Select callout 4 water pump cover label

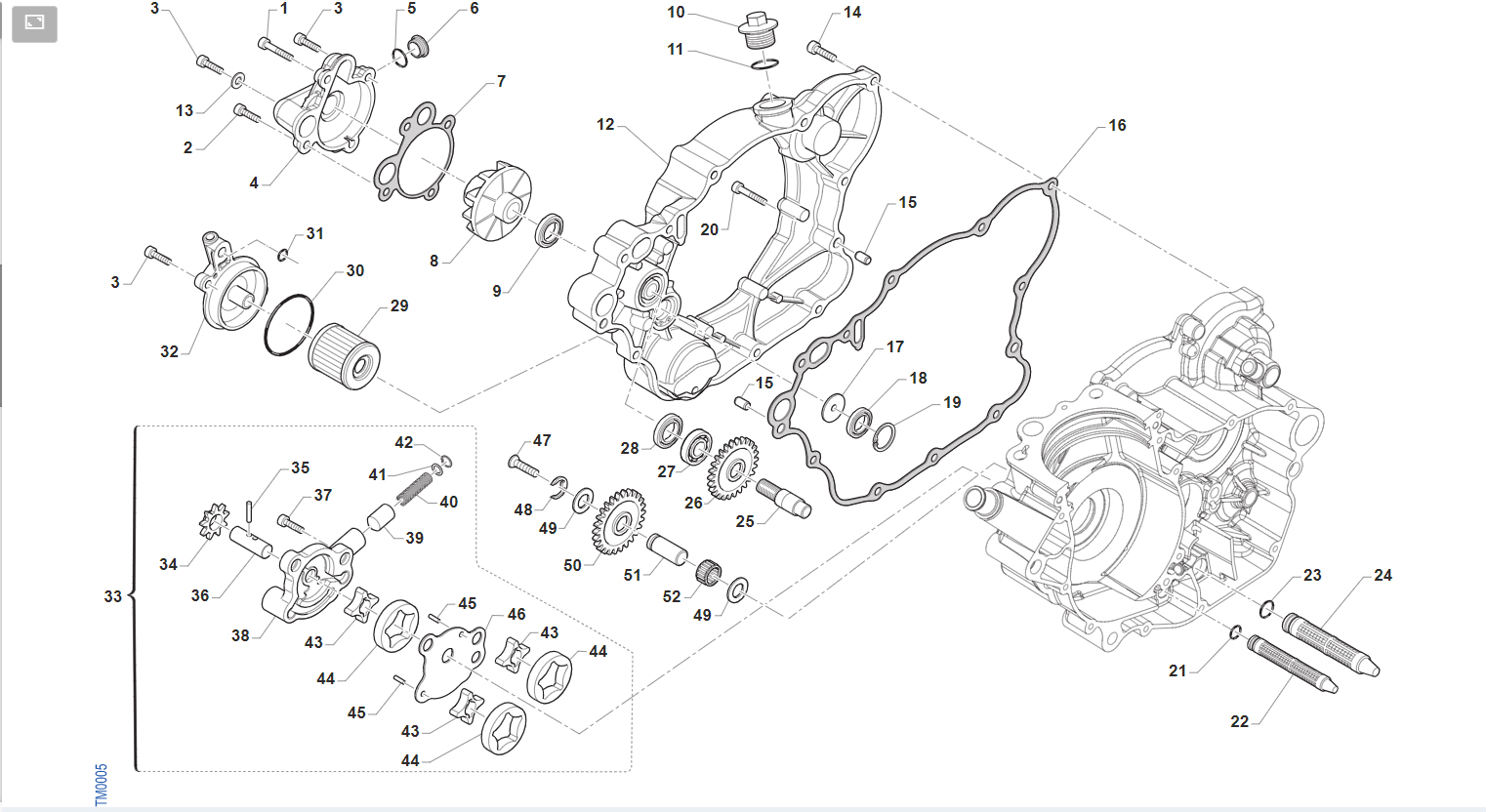point(254,183)
